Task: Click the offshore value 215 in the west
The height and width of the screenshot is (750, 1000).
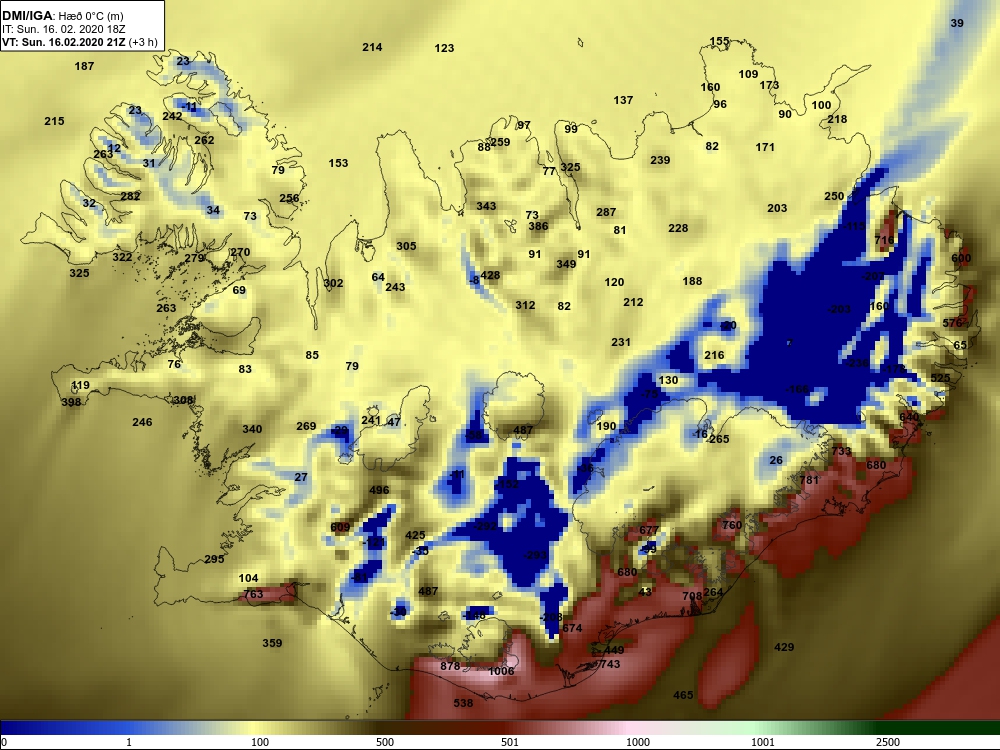Action: pos(54,121)
